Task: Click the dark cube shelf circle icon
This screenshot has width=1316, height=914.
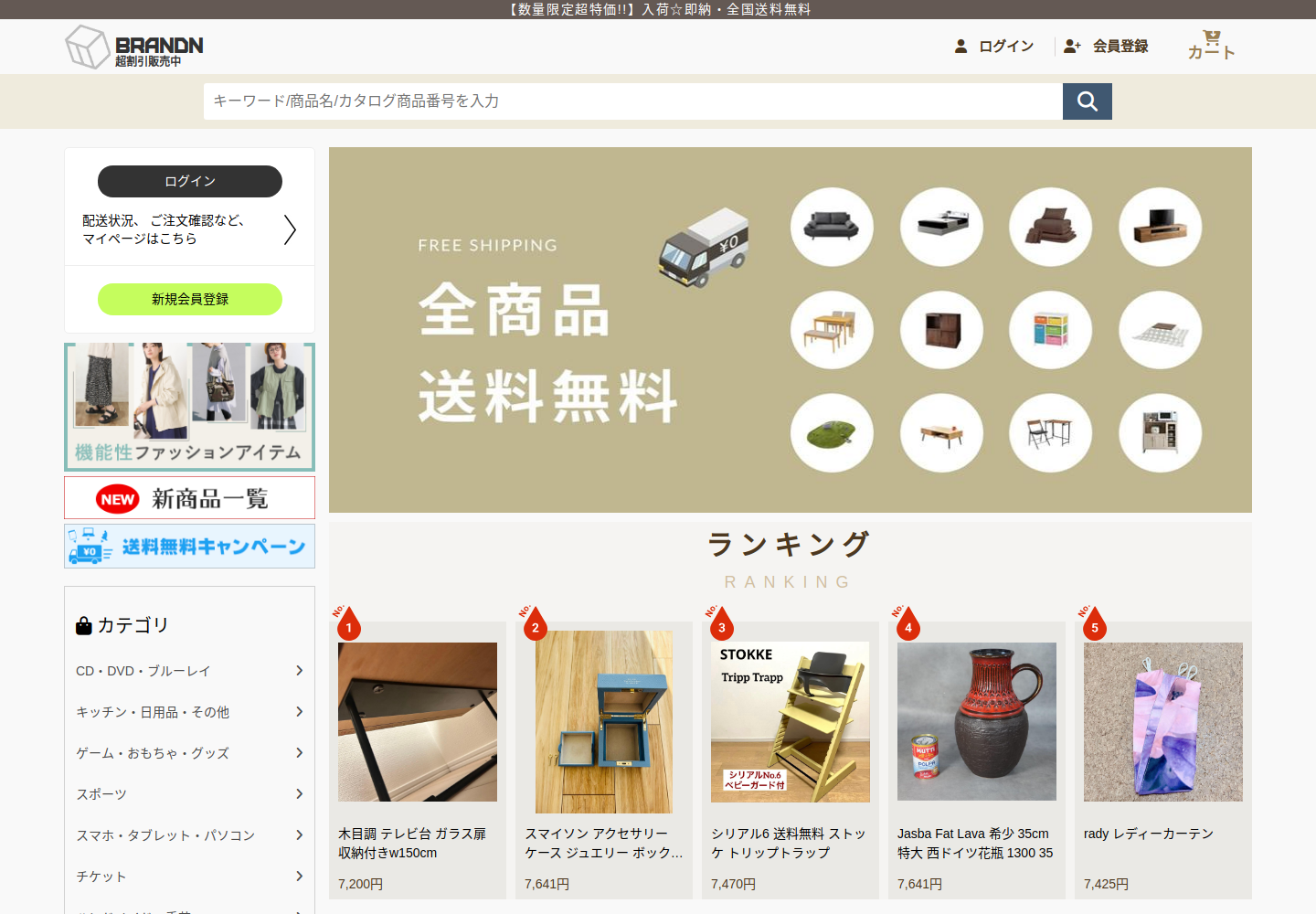Action: tap(941, 330)
